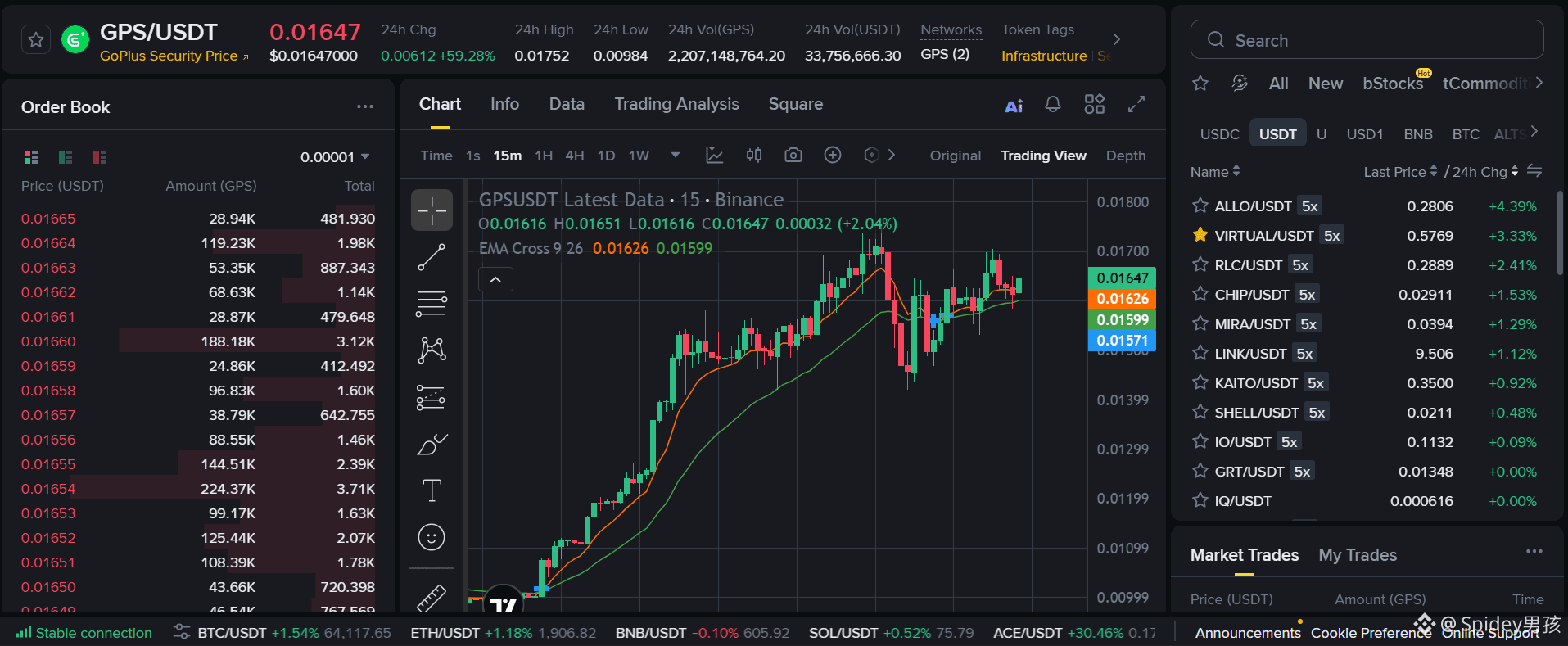Switch to Depth chart view

pyautogui.click(x=1126, y=156)
